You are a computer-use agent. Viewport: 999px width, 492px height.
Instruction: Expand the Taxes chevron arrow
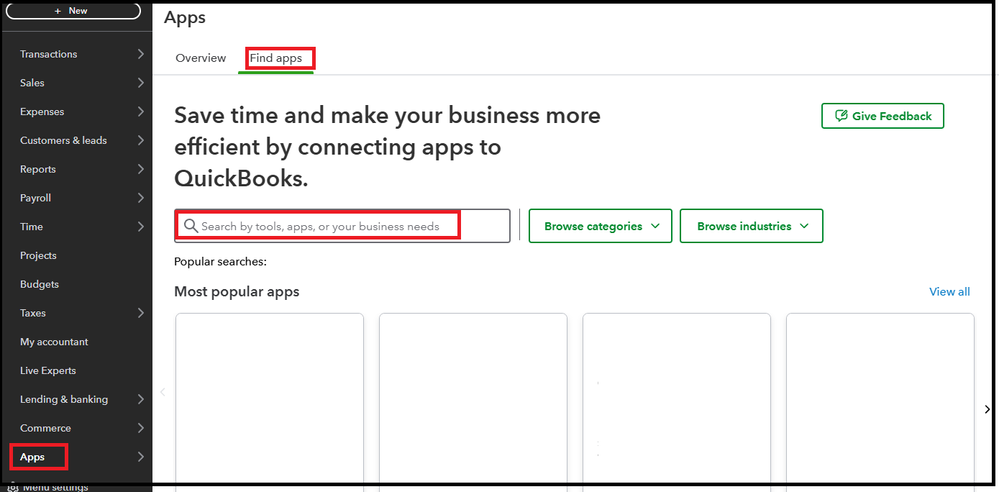coord(140,313)
